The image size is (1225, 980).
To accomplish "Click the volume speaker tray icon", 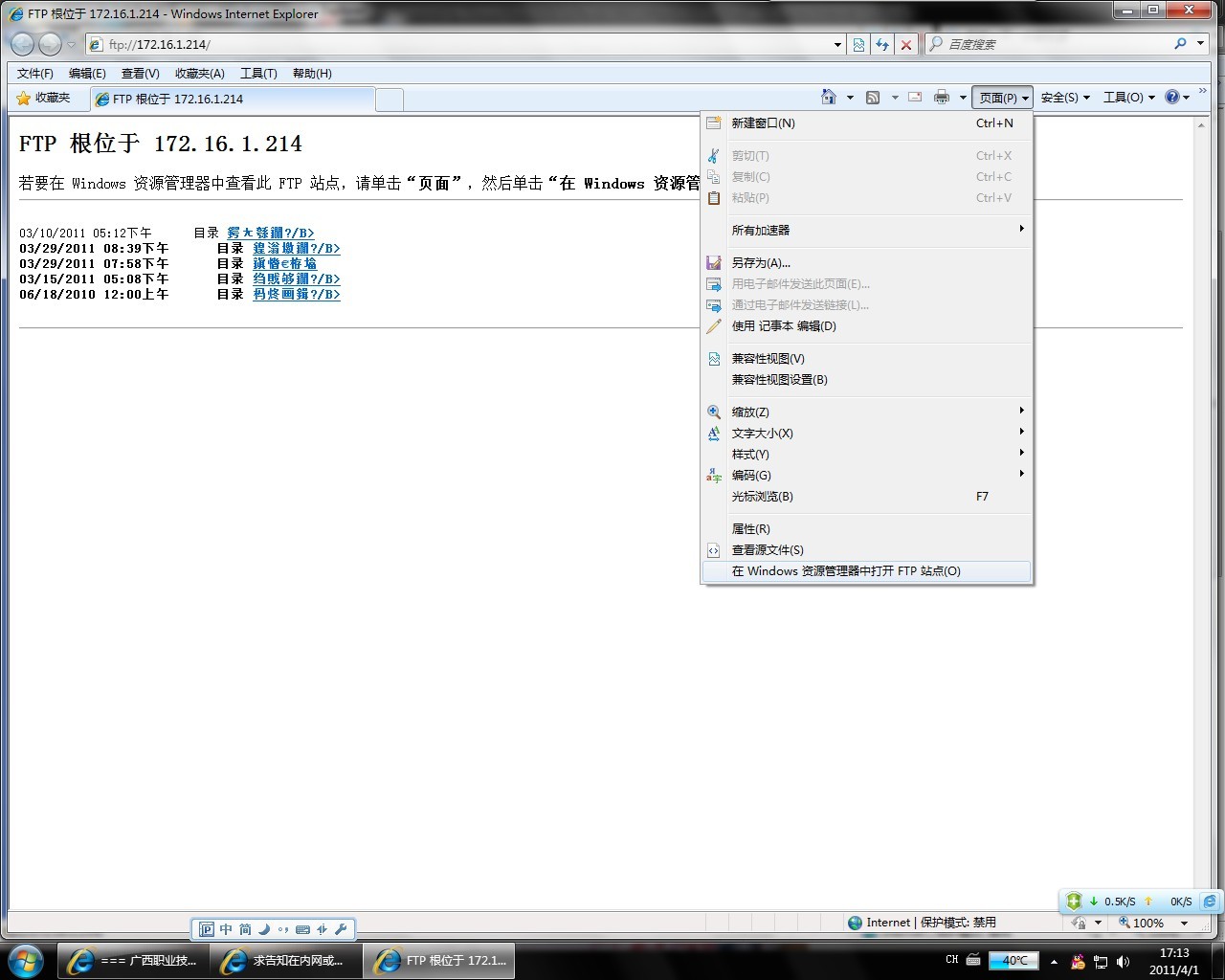I will (1123, 961).
